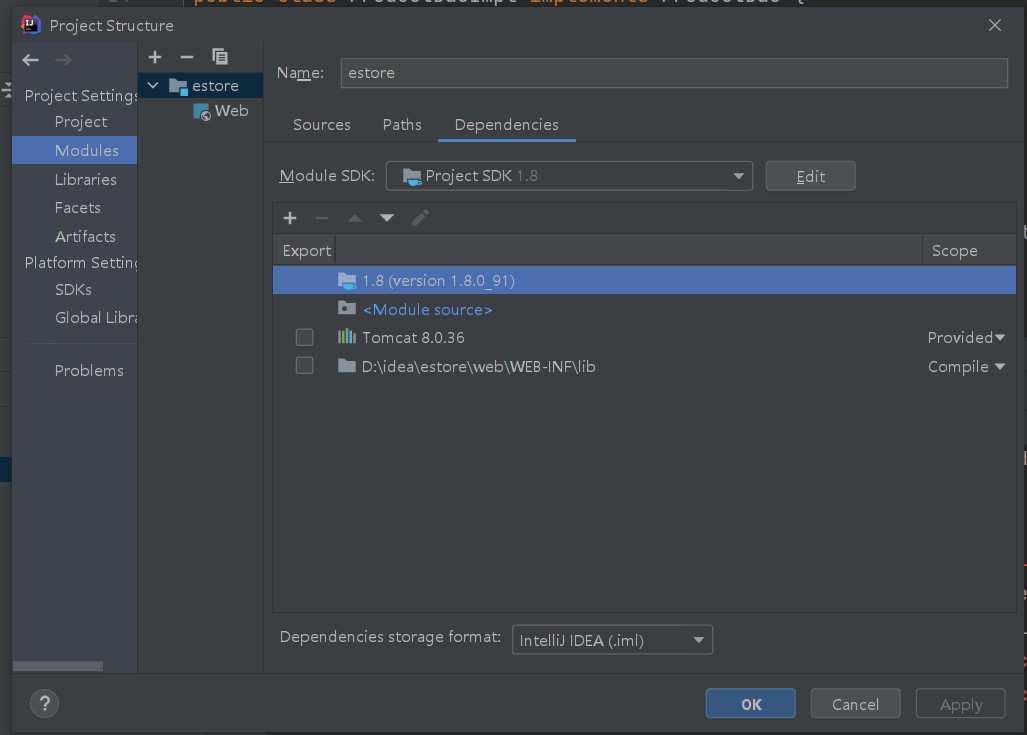Open Dependencies storage format dropdown

(612, 640)
